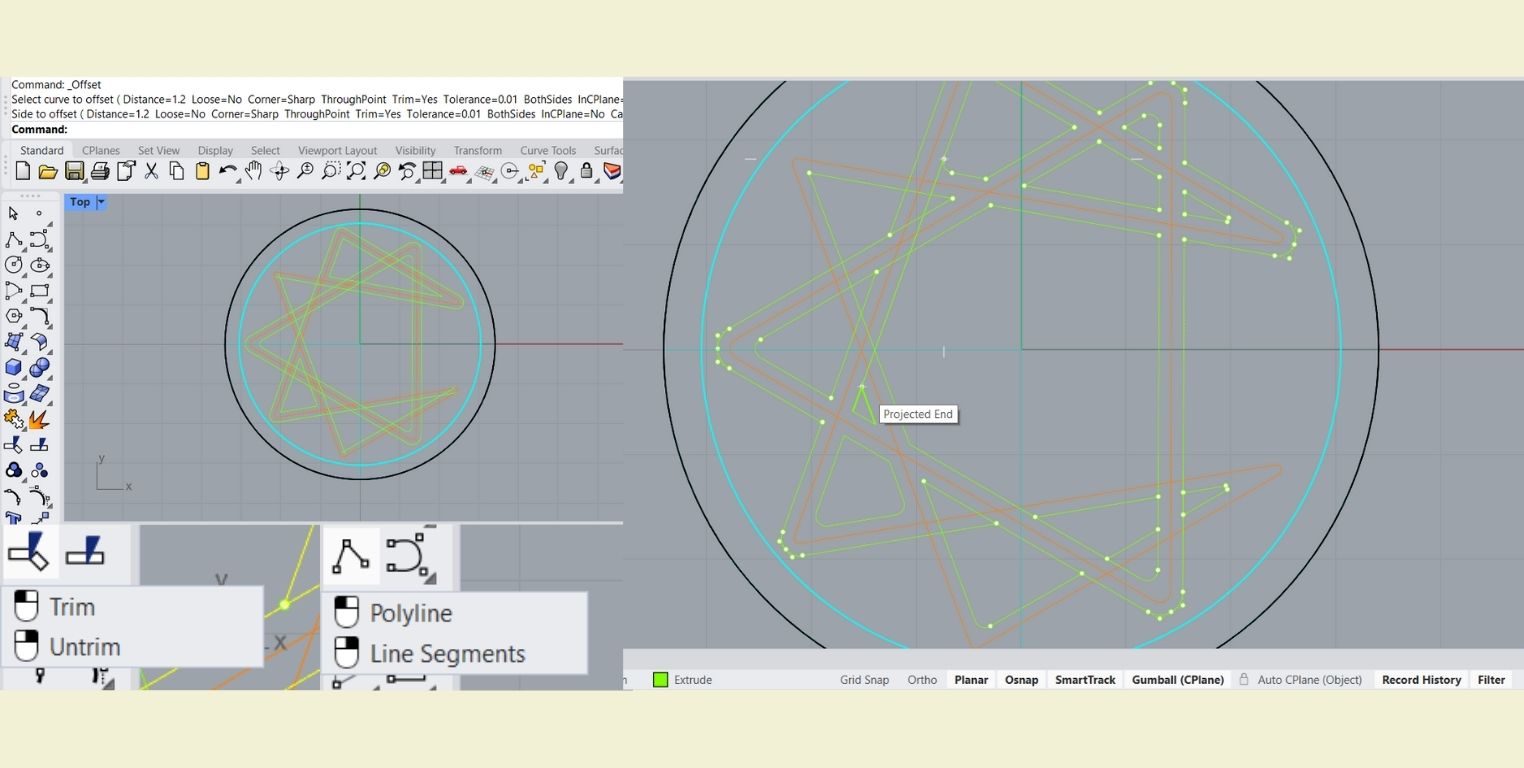Save the model with the floppy disk icon

(74, 172)
